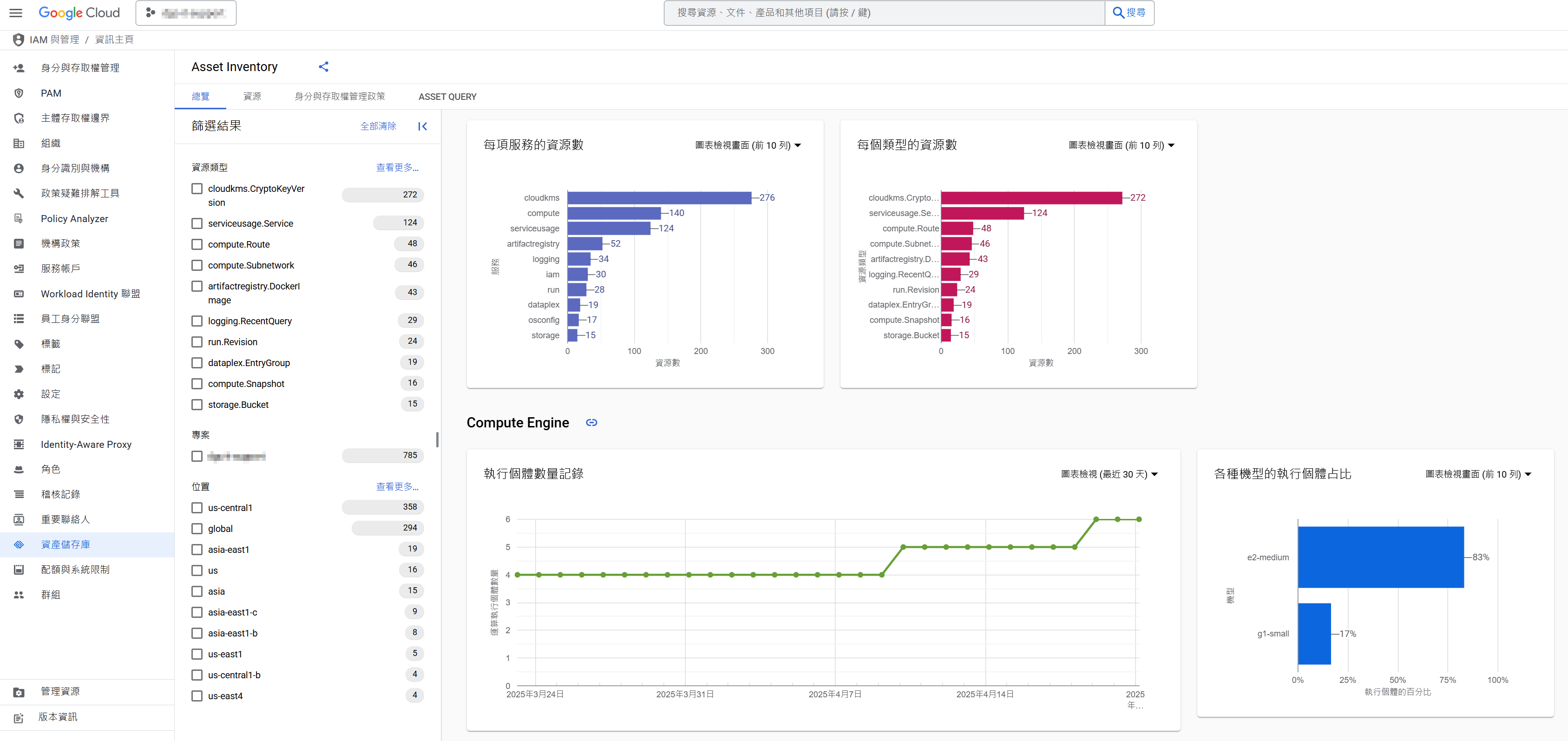Open Workload Identity 聯盟 sidebar icon
The image size is (1568, 741).
click(x=19, y=294)
